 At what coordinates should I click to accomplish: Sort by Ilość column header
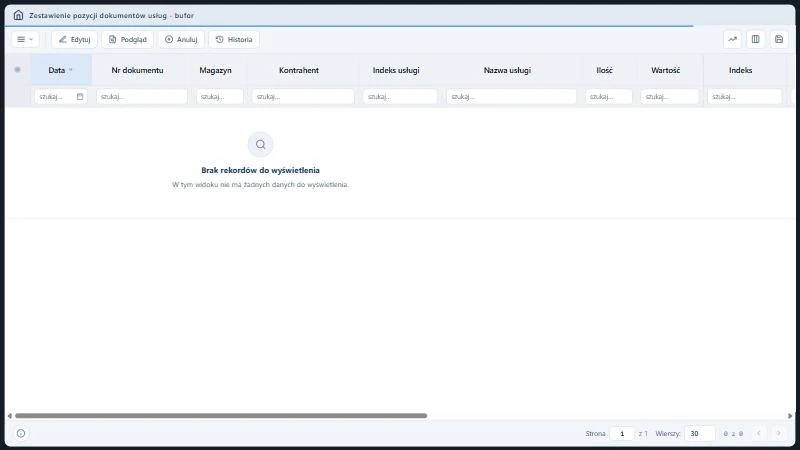[x=605, y=70]
